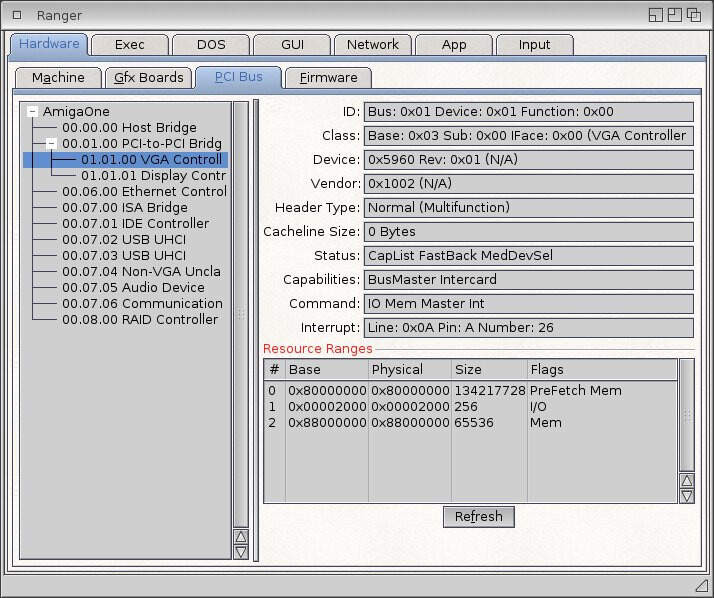
Task: Click the window resize corner gadget
Action: click(x=701, y=584)
